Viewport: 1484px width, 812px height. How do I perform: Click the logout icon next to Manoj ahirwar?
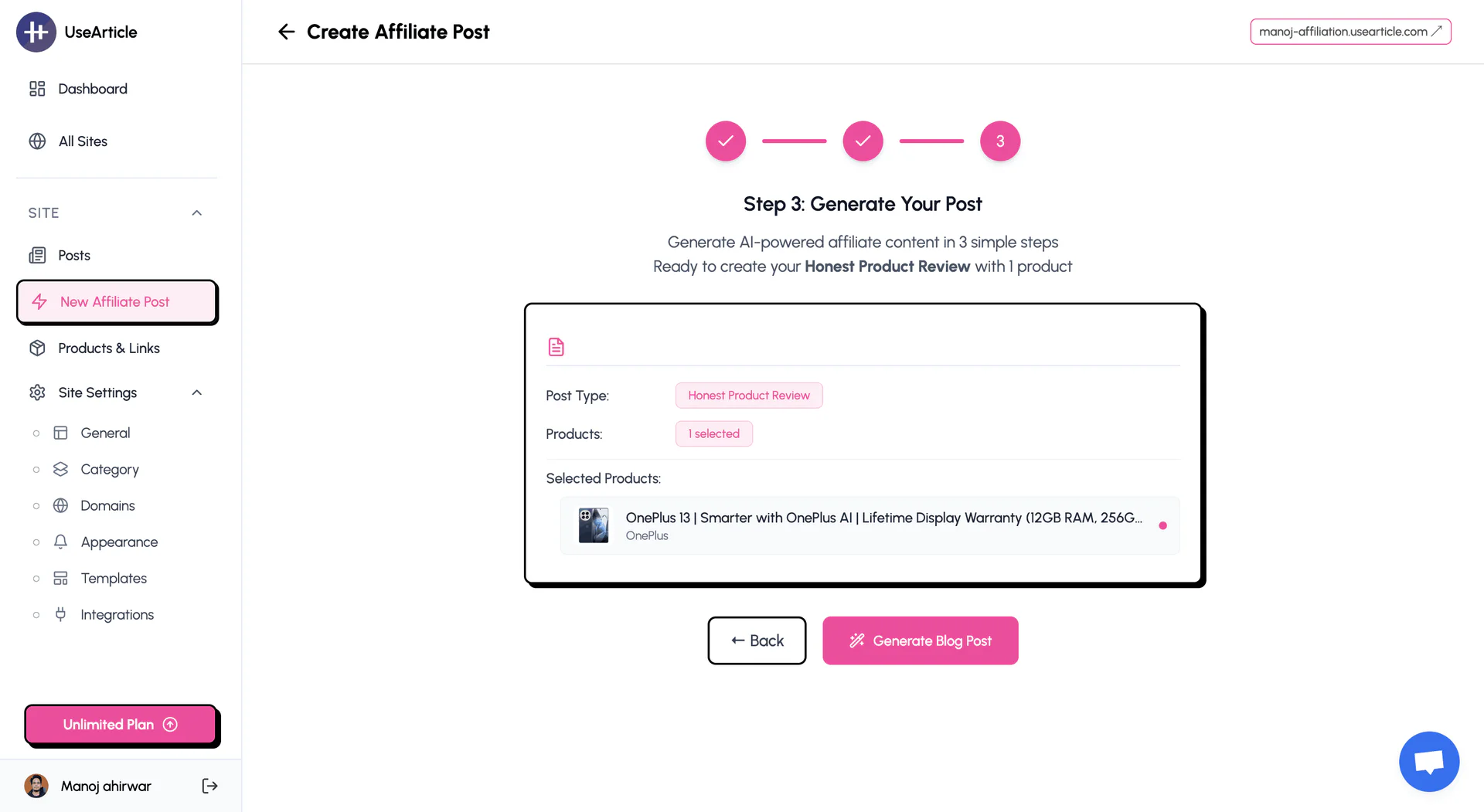pos(209,785)
